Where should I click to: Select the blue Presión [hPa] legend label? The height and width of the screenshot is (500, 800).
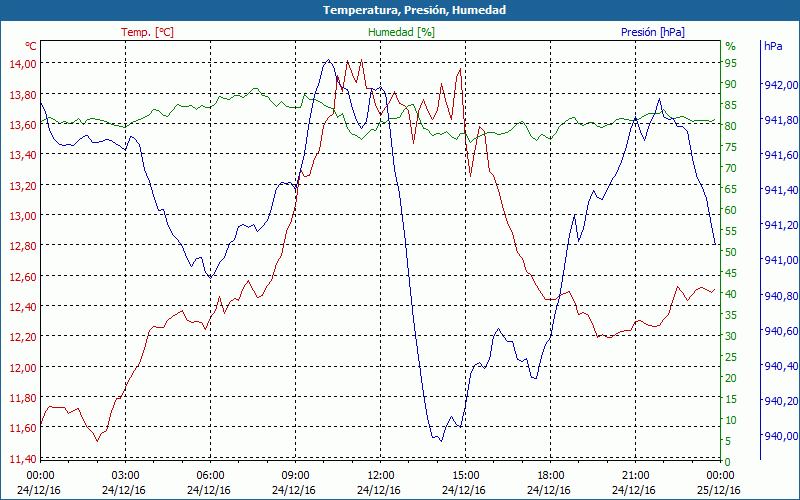[653, 32]
